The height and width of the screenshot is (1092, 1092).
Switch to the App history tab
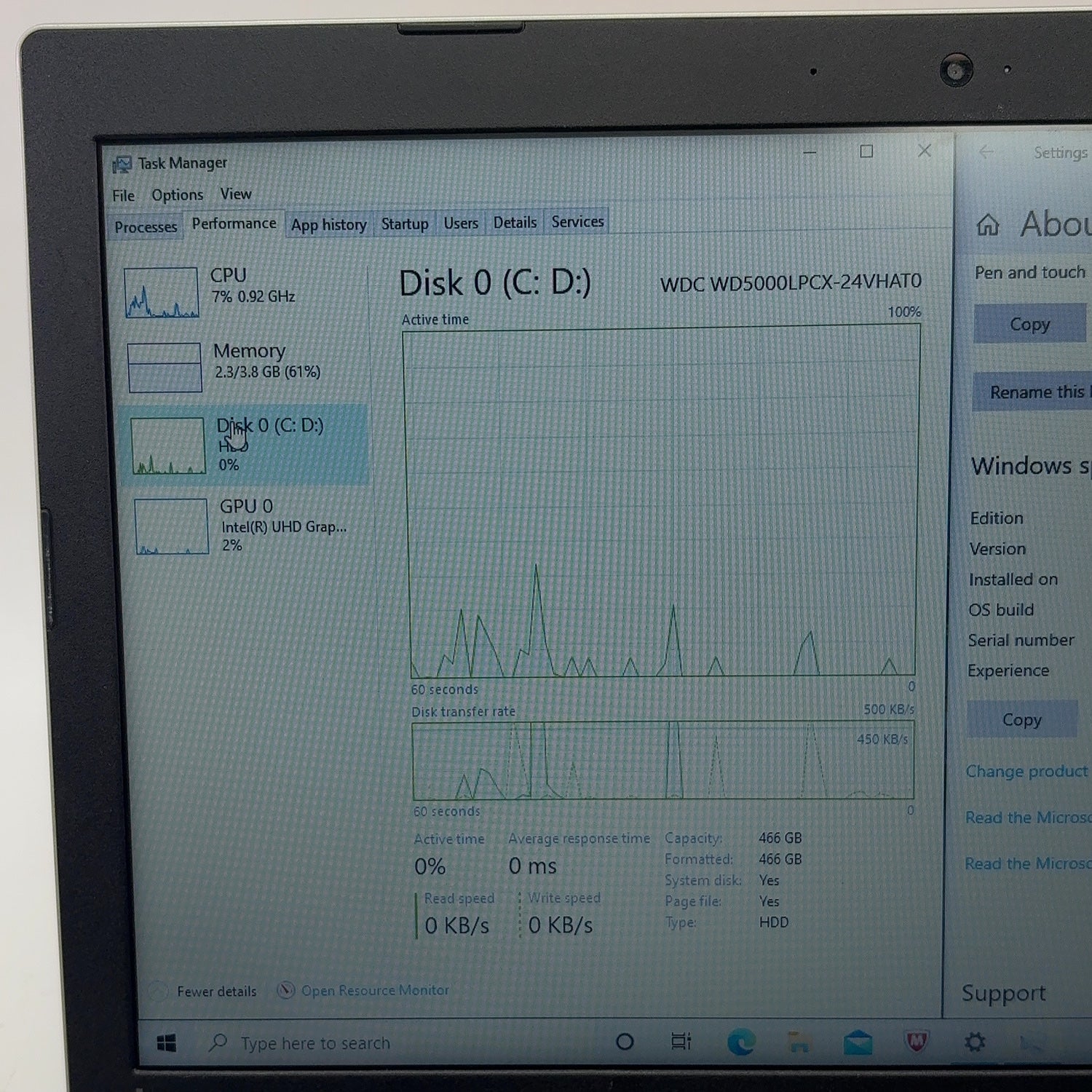coord(329,225)
